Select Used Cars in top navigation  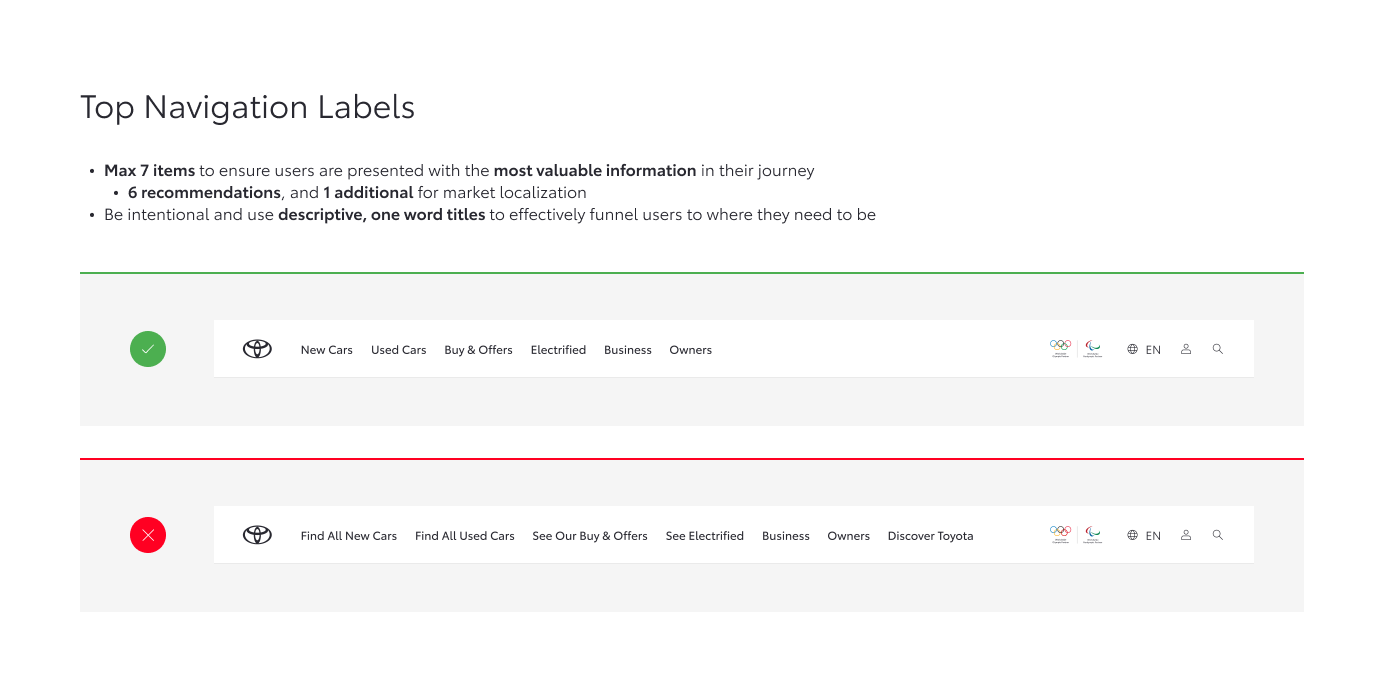tap(398, 350)
